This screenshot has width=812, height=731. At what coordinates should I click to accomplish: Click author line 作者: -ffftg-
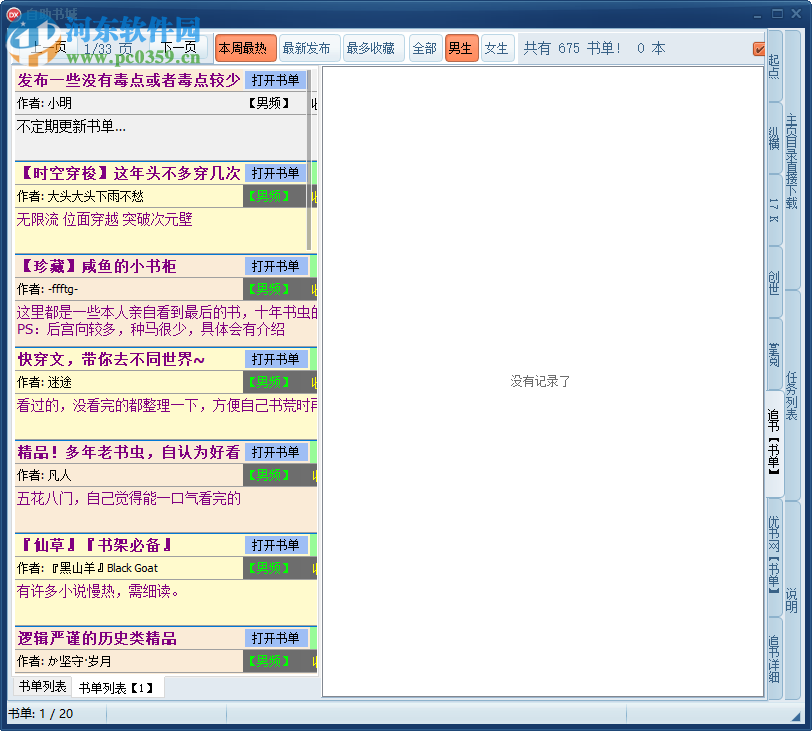point(48,289)
